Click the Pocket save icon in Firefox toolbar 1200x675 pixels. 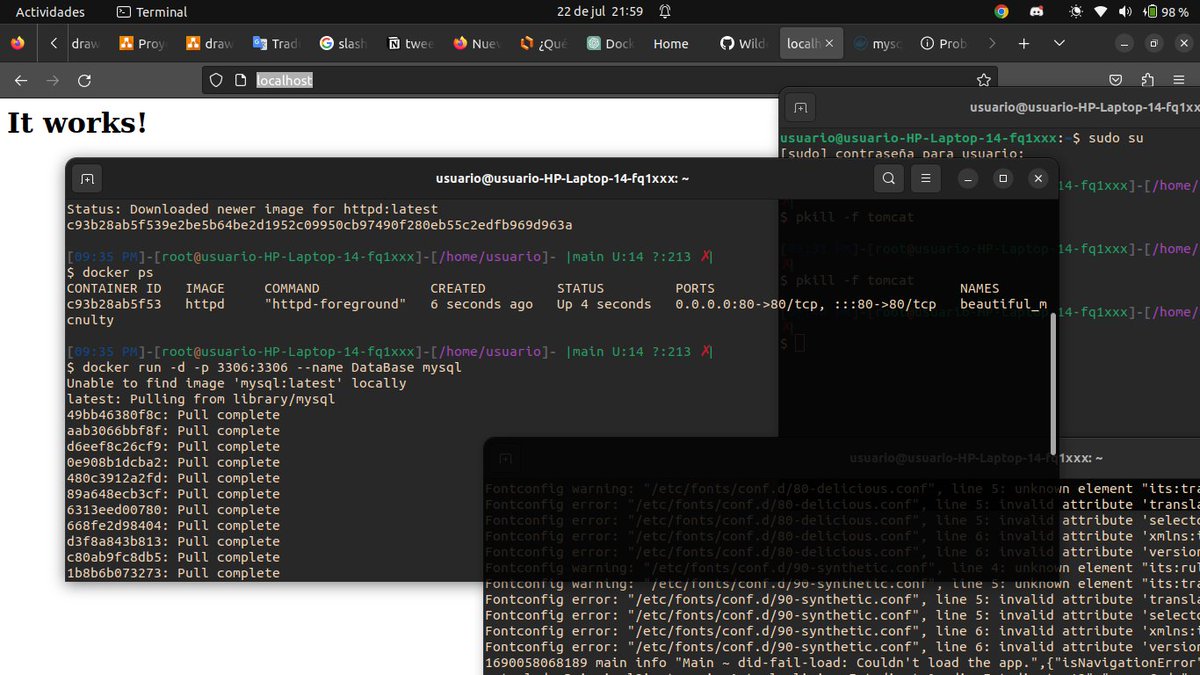[1116, 80]
